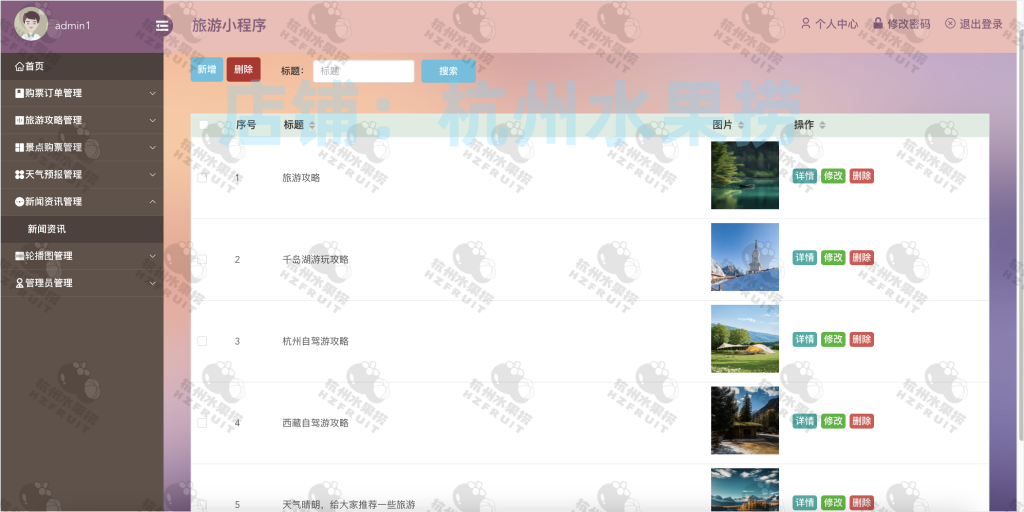Image resolution: width=1024 pixels, height=512 pixels.
Task: Check the row for 旅游攻略
Action: (202, 177)
